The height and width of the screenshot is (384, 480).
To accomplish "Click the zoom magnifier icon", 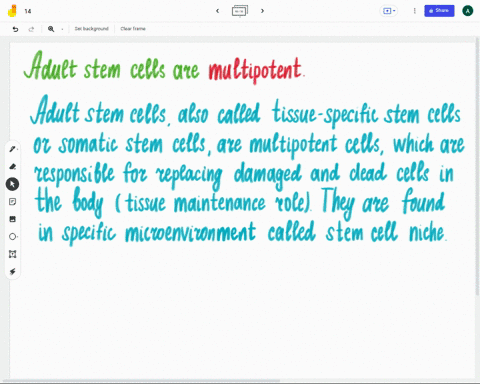I will pyautogui.click(x=51, y=29).
